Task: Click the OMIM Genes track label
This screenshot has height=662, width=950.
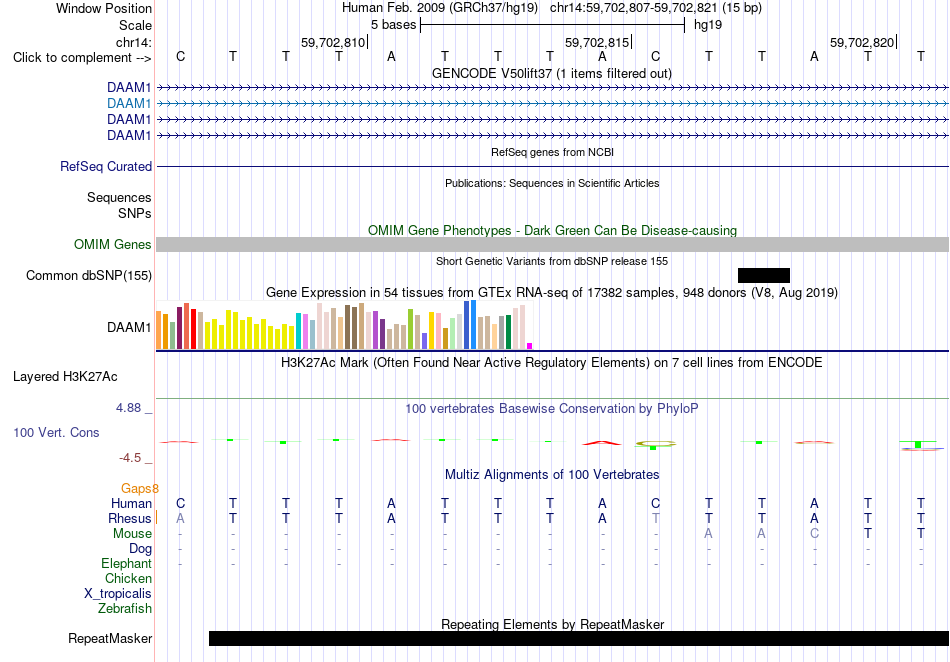Action: pos(113,244)
